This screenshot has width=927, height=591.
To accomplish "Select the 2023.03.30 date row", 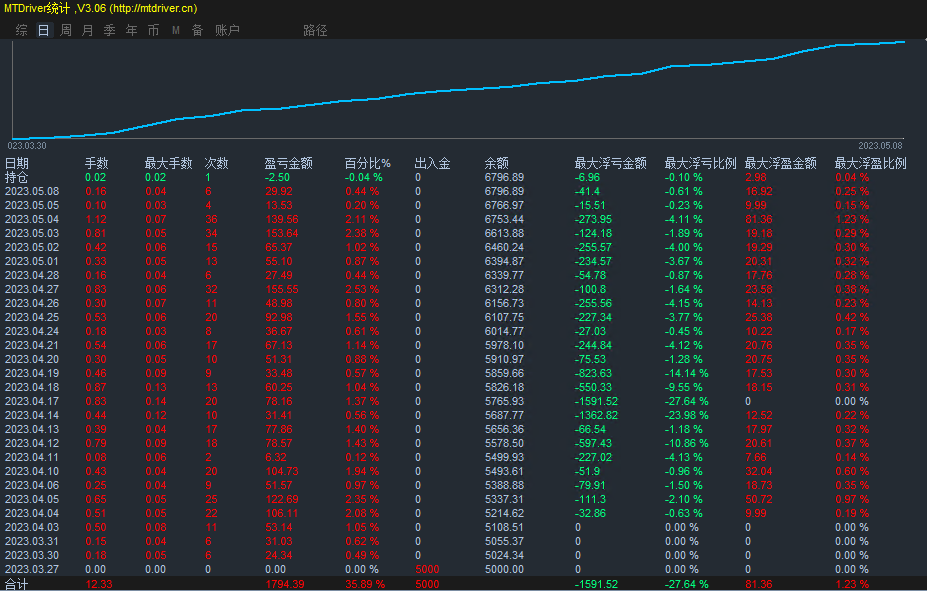I will click(x=464, y=555).
